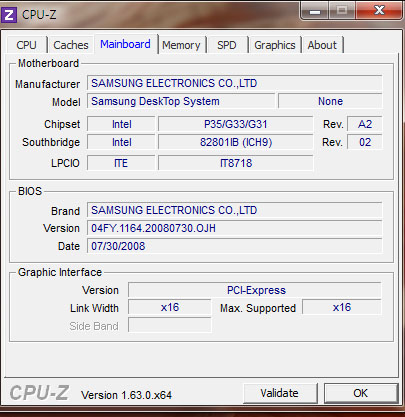Select BIOS version 04FY.1164.20080730.OJH
The image size is (405, 417).
point(235,228)
